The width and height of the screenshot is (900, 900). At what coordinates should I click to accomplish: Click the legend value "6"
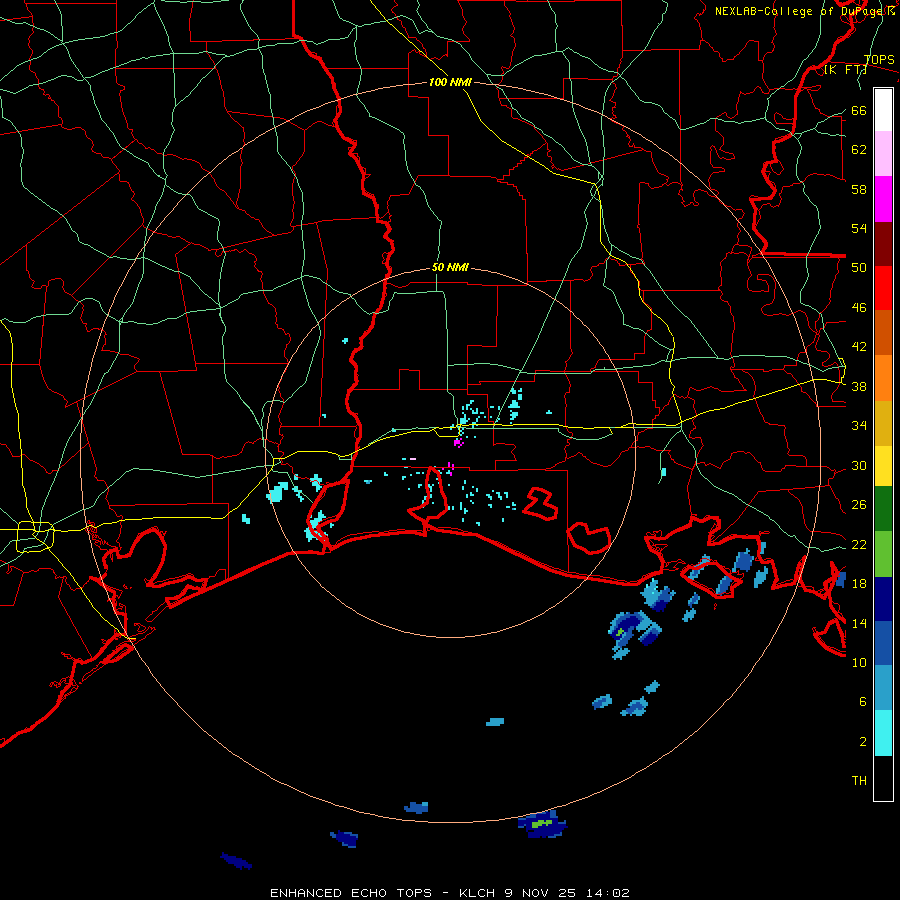863,702
